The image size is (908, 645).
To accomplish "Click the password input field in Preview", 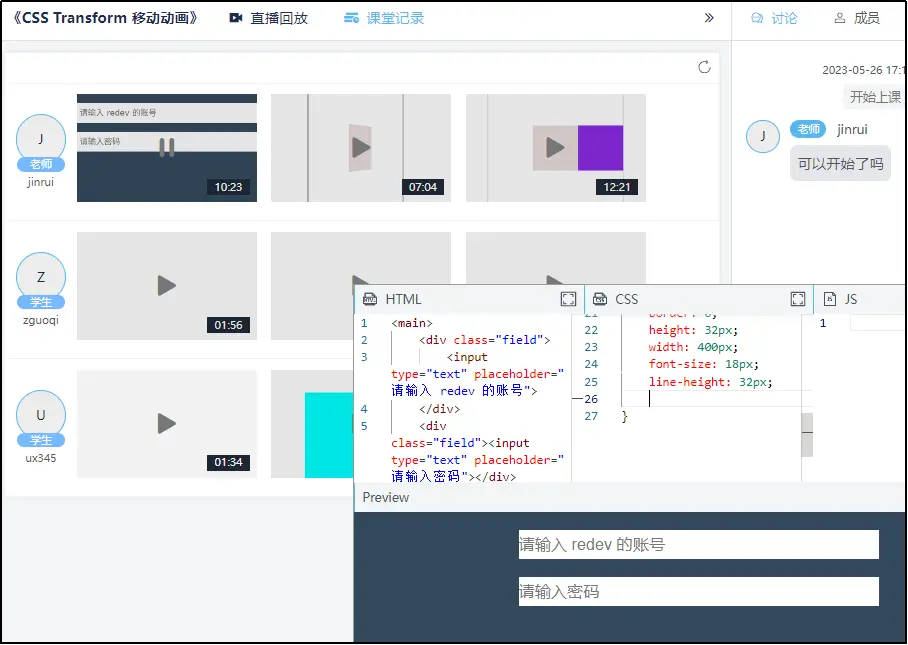I will (698, 591).
